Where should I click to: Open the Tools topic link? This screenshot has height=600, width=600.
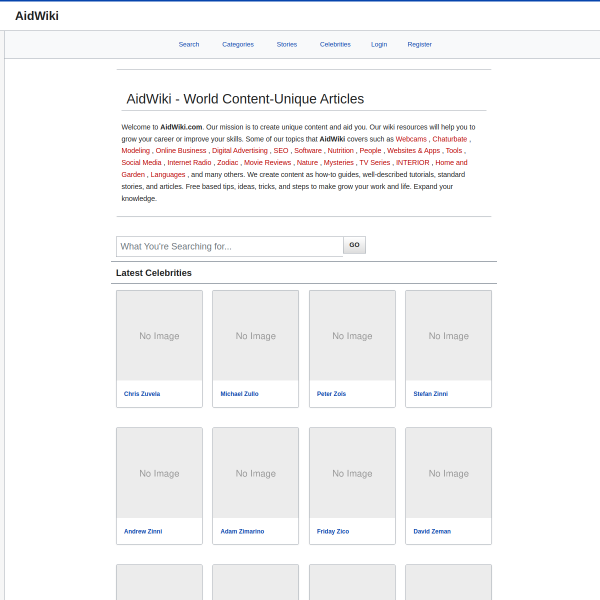pyautogui.click(x=454, y=150)
